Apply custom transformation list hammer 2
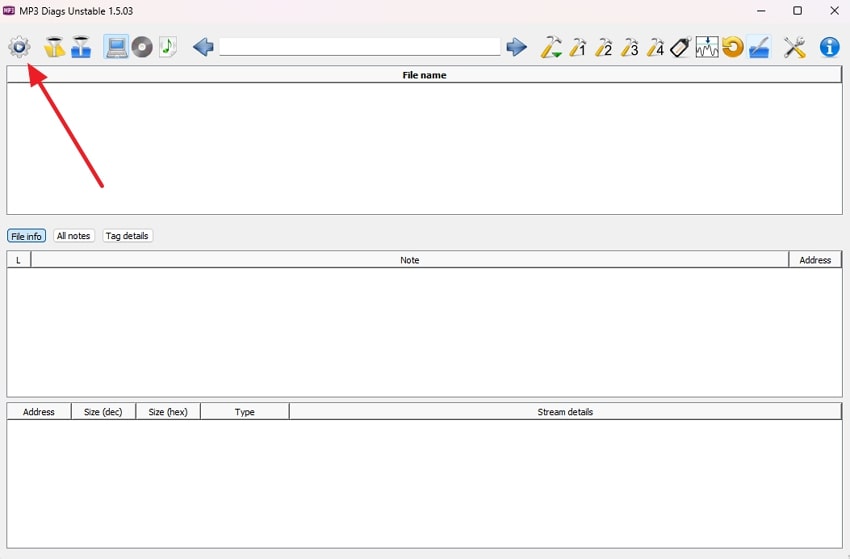850x559 pixels. [x=604, y=47]
